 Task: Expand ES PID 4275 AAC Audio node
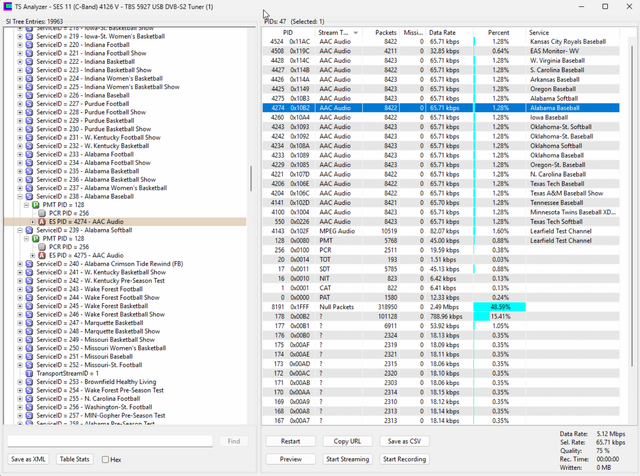(x=33, y=256)
